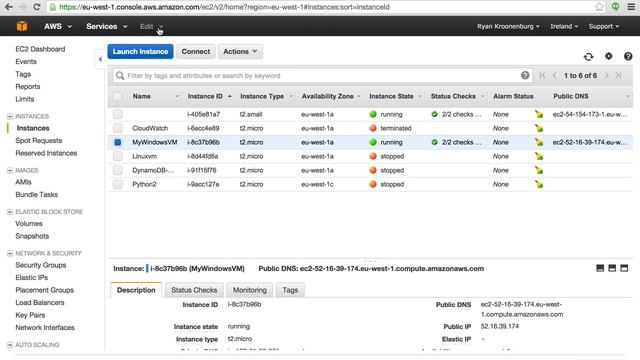Click alarm icon for instance i-405e81a7

coord(539,114)
